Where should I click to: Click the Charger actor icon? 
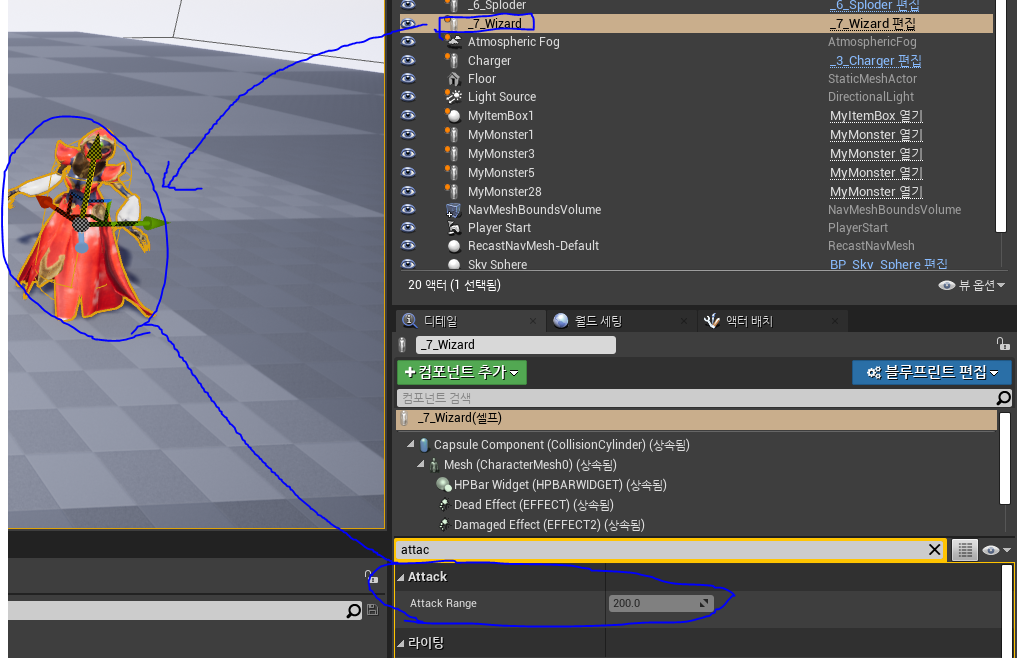click(453, 60)
